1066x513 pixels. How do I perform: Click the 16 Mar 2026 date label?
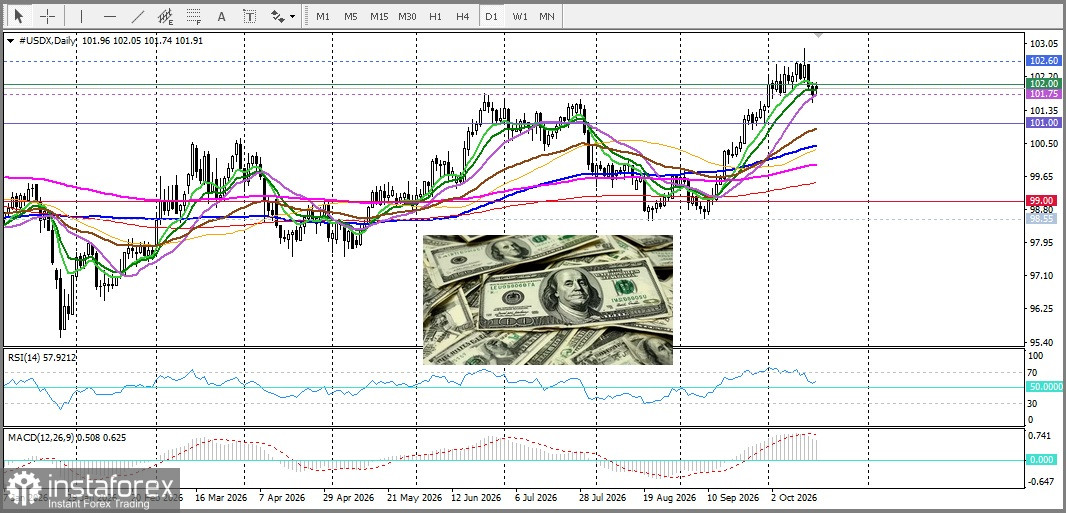click(x=221, y=497)
